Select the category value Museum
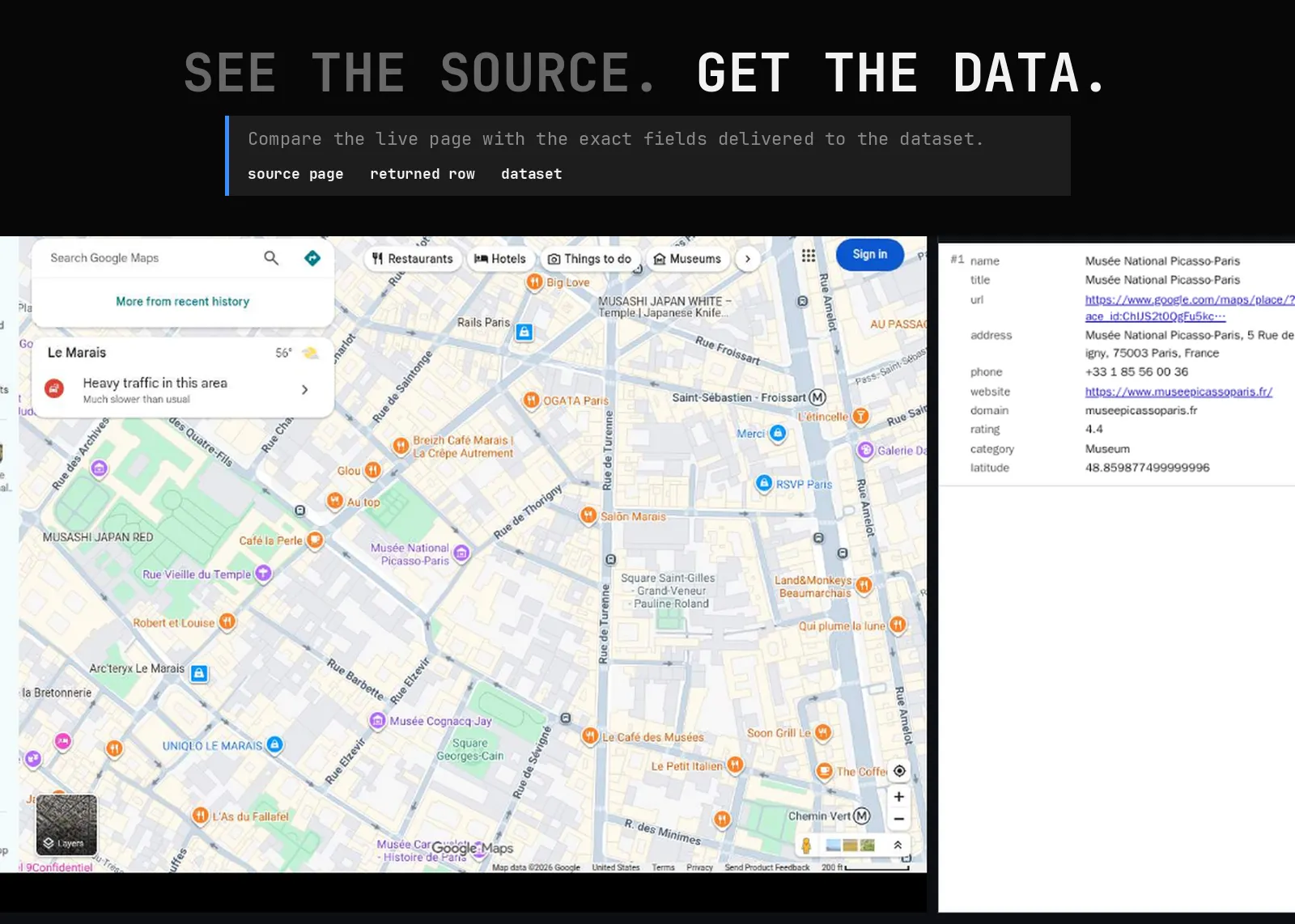The width and height of the screenshot is (1295, 924). (x=1107, y=449)
